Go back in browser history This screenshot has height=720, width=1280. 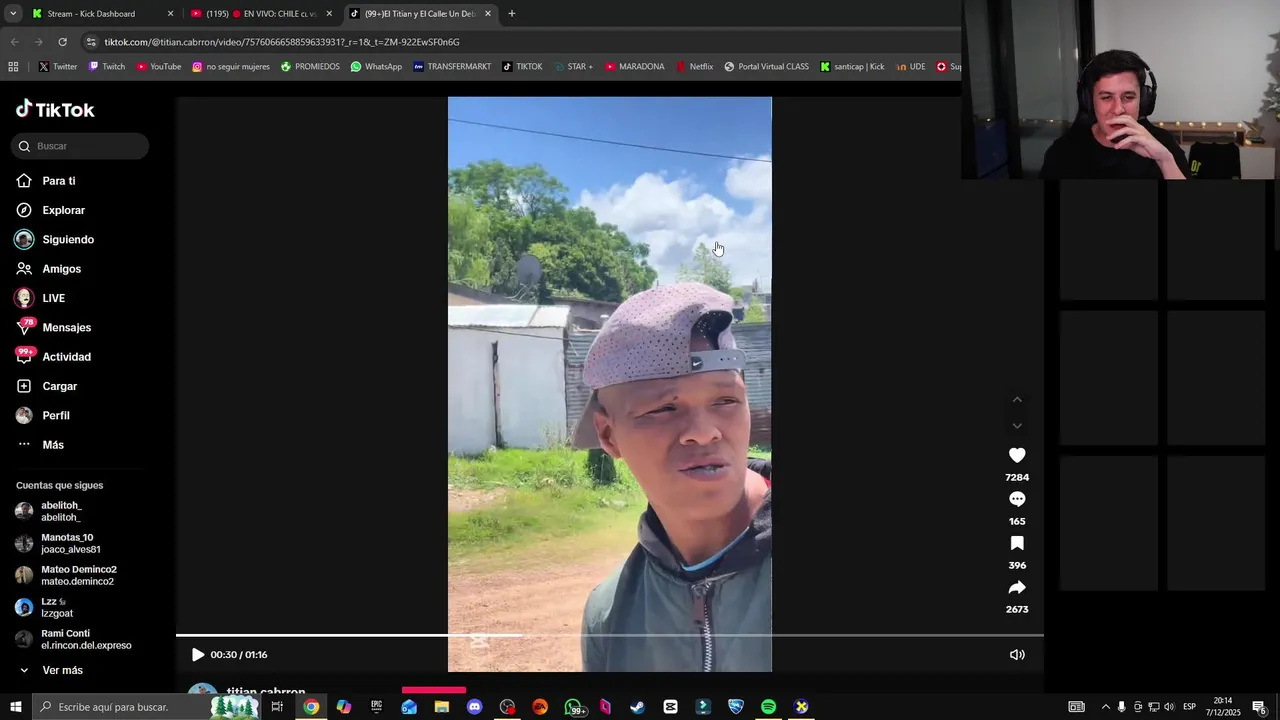14,42
